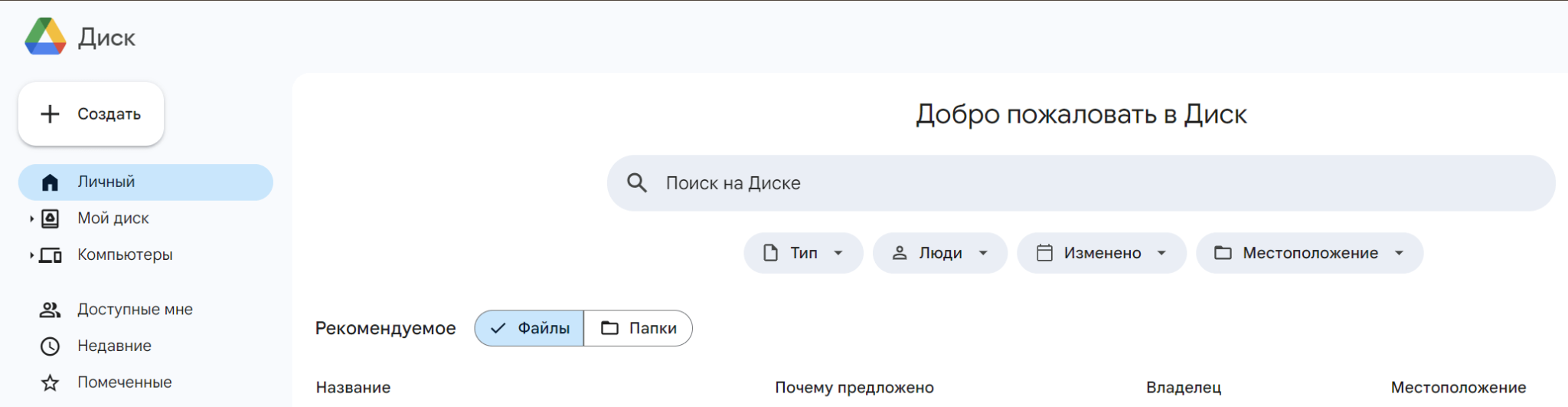
Task: Click the person icon in Люди filter
Action: 900,253
